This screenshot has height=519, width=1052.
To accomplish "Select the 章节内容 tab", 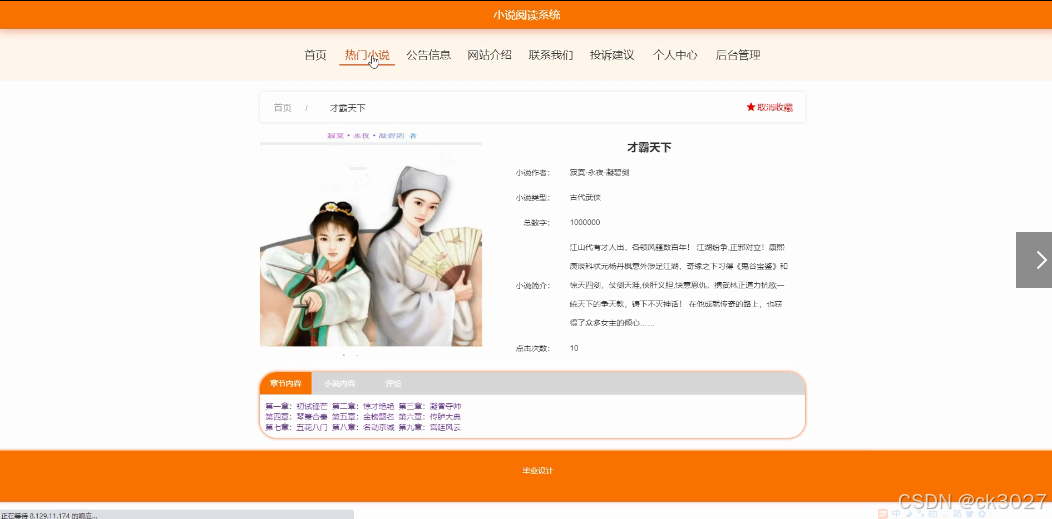I will [x=286, y=384].
